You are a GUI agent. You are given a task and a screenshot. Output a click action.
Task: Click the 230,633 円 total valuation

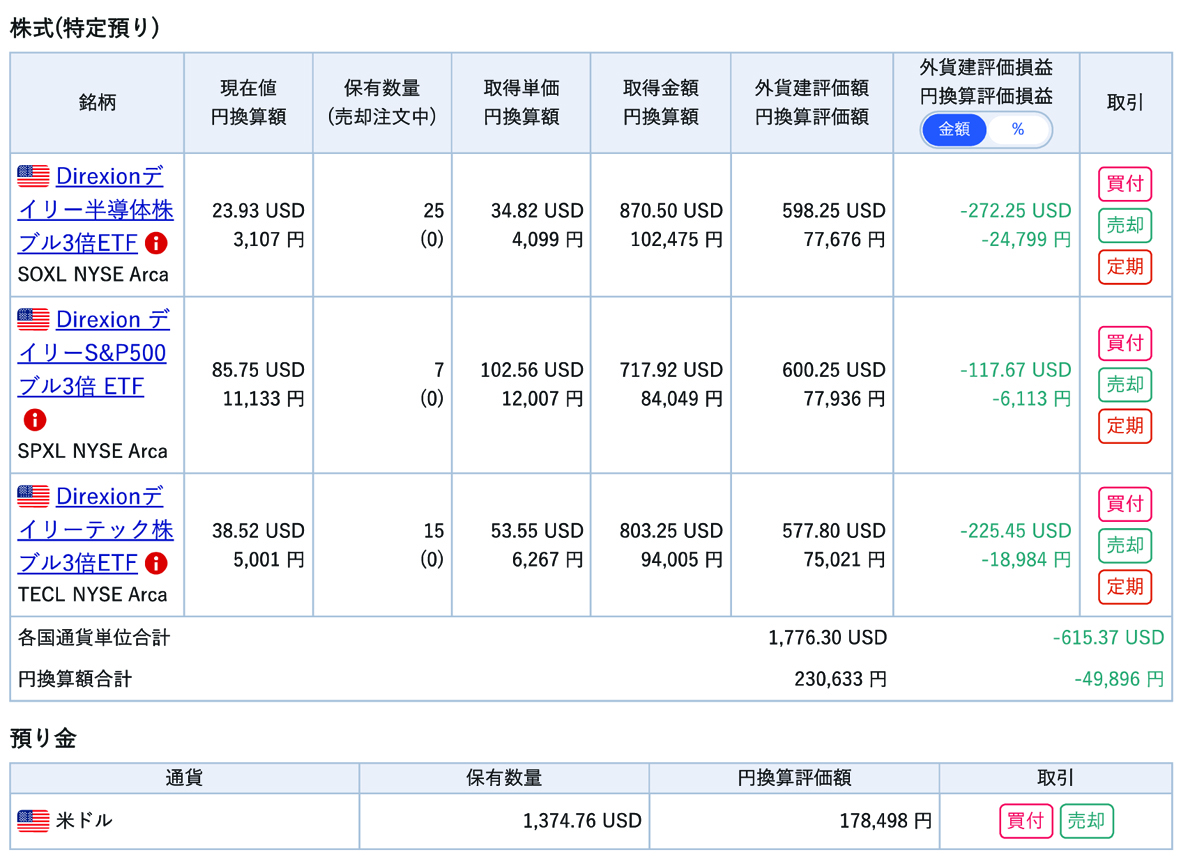(x=840, y=679)
